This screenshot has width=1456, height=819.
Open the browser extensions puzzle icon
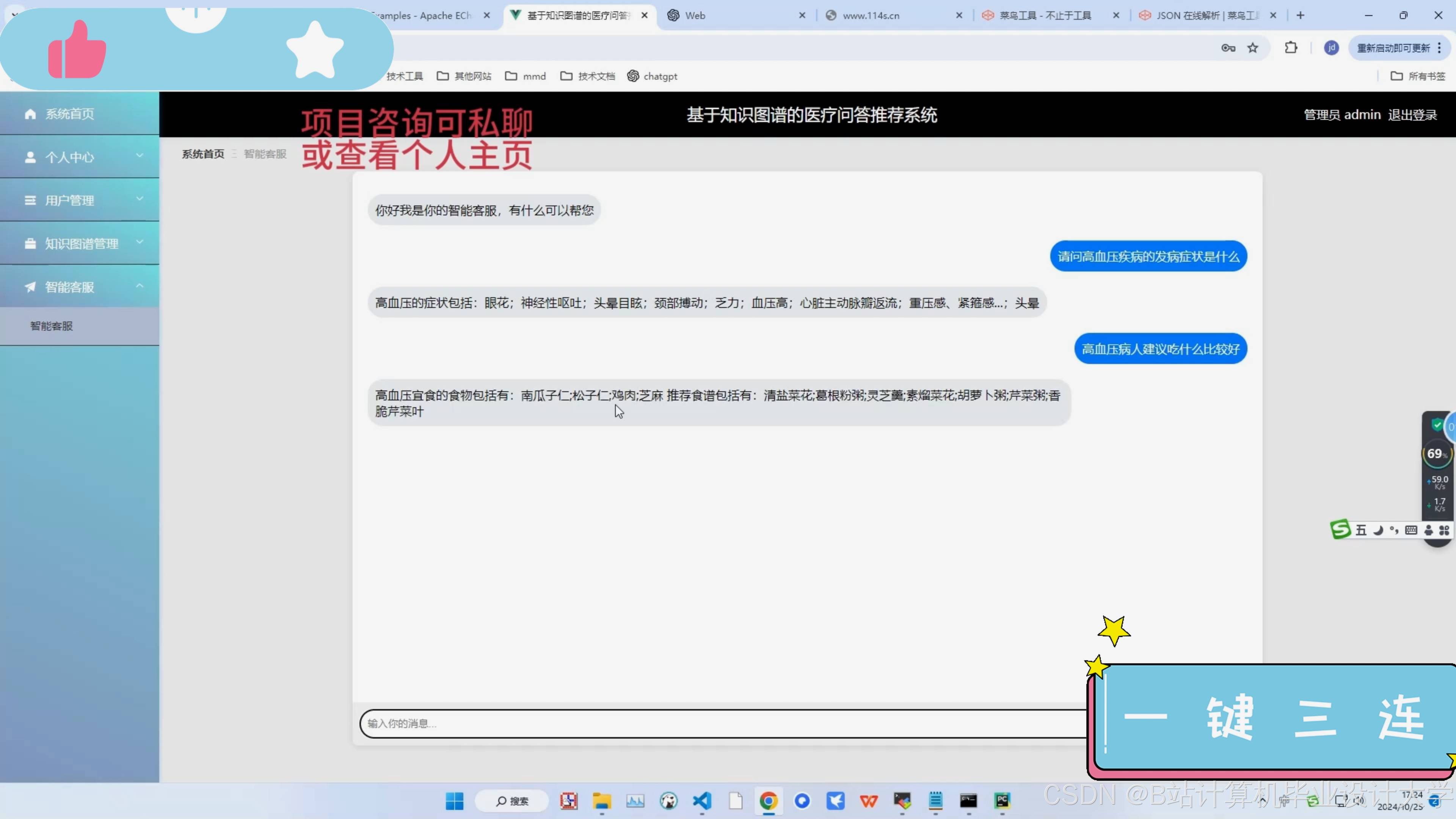[1291, 48]
